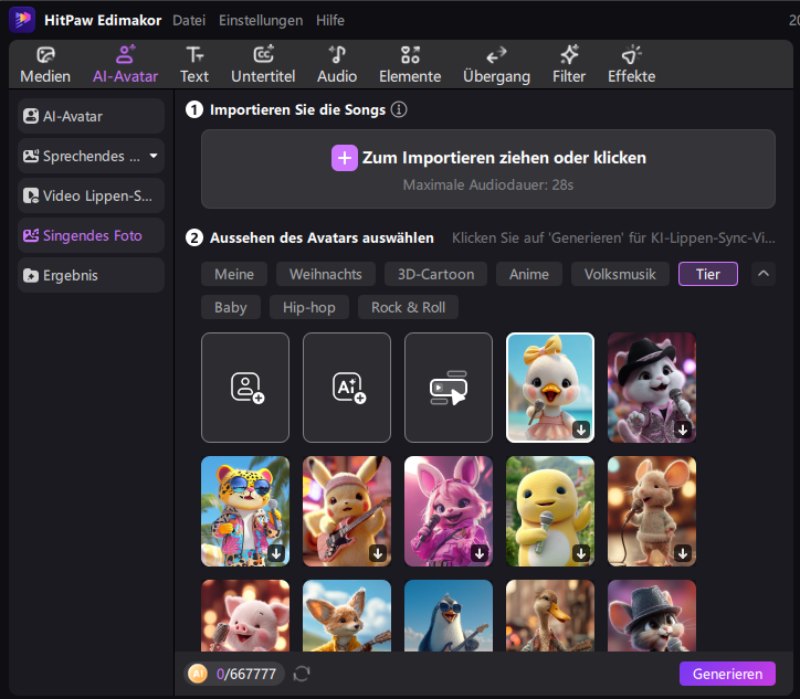The image size is (800, 699).
Task: Choose the duckling with yellow bow avatar
Action: pyautogui.click(x=550, y=387)
